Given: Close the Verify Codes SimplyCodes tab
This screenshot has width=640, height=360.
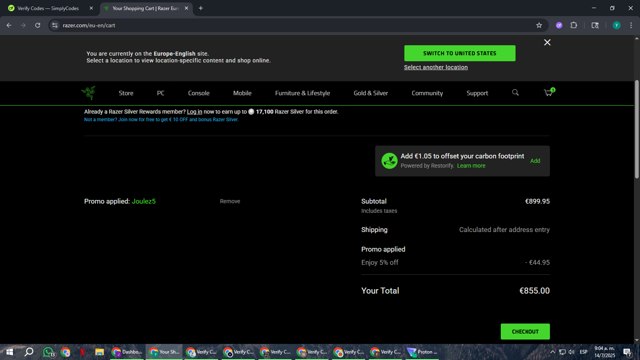Looking at the screenshot, I should coord(91,8).
